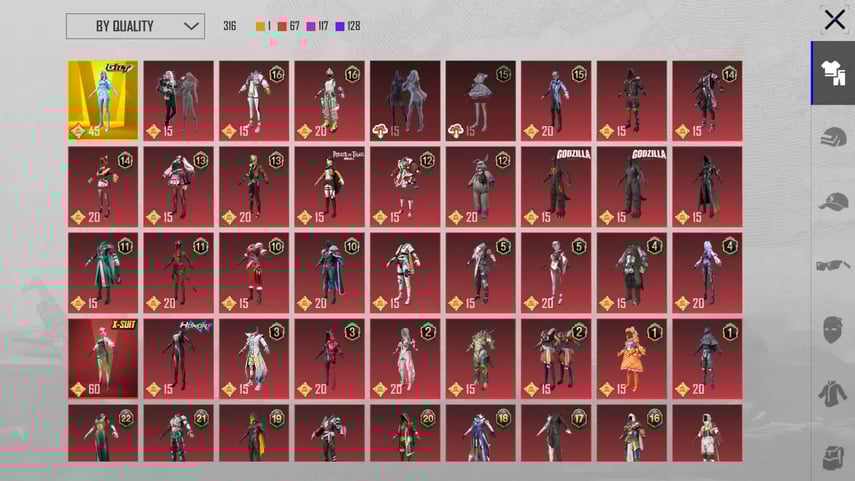
Task: Select the sunglasses category icon
Action: [832, 266]
